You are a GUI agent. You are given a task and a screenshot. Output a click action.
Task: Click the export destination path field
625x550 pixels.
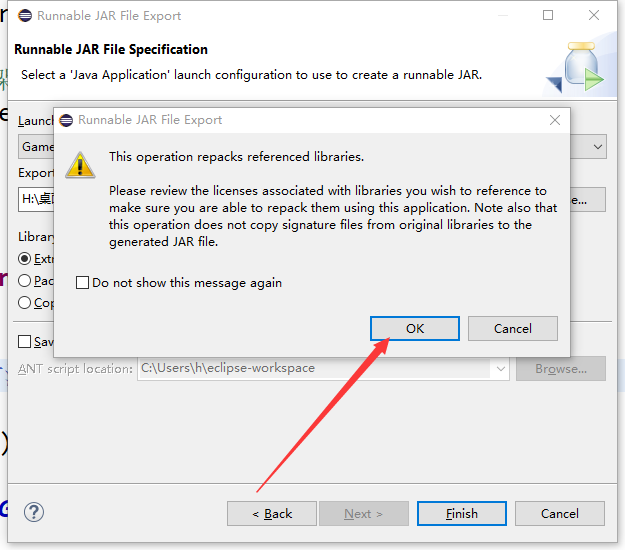coord(36,199)
